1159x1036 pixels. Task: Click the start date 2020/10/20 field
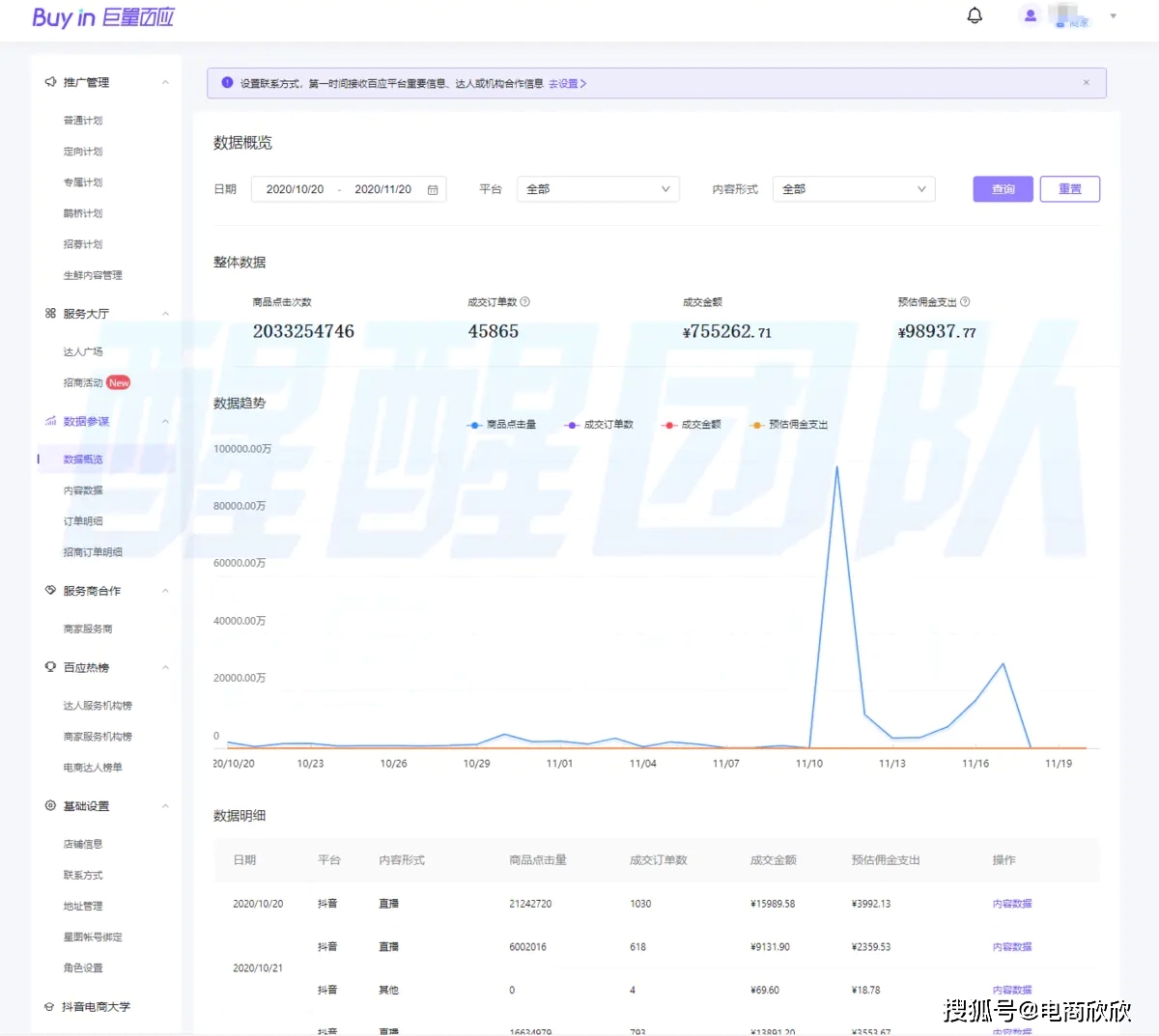pyautogui.click(x=295, y=189)
